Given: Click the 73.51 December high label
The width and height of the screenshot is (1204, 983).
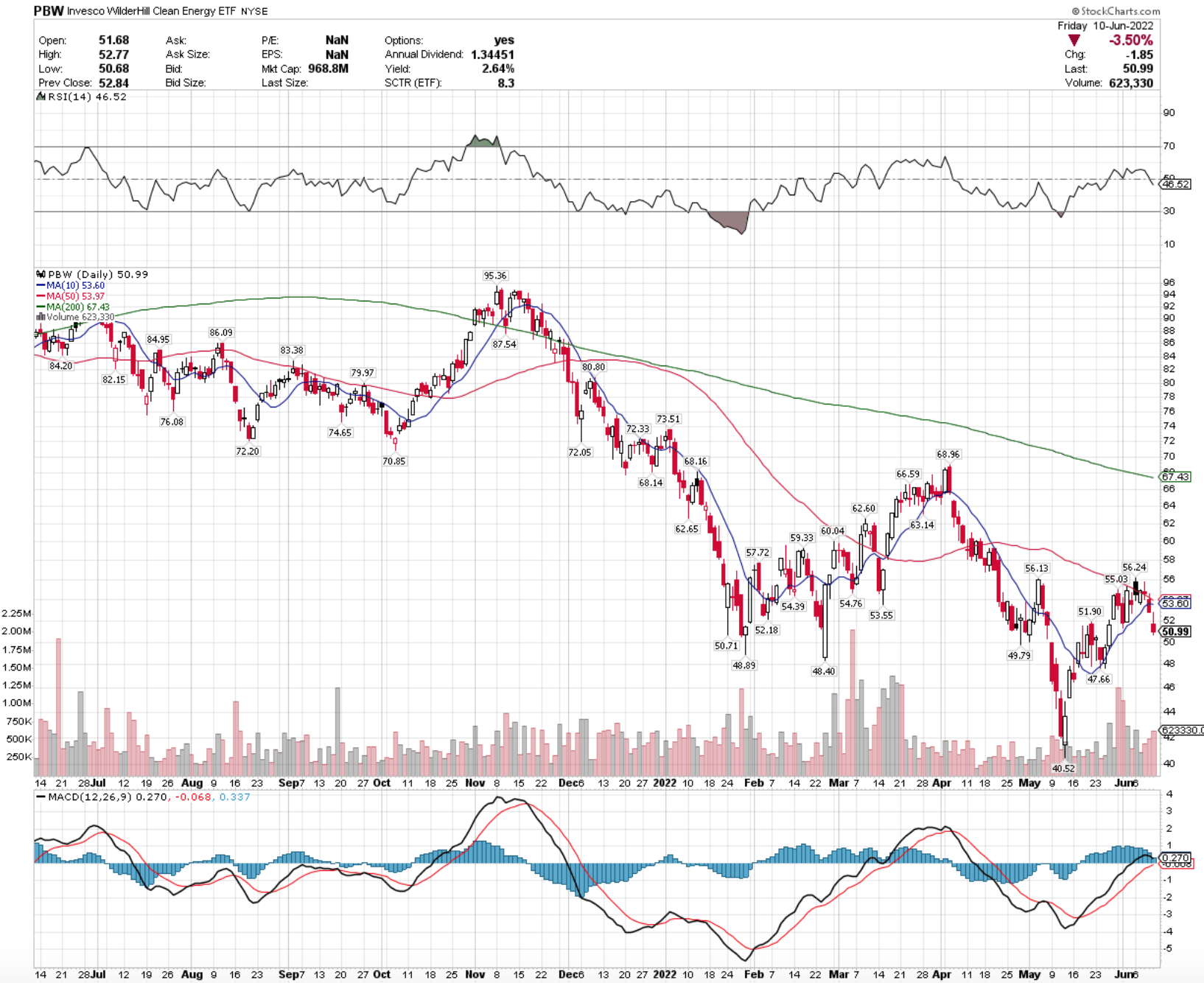Looking at the screenshot, I should [x=668, y=419].
